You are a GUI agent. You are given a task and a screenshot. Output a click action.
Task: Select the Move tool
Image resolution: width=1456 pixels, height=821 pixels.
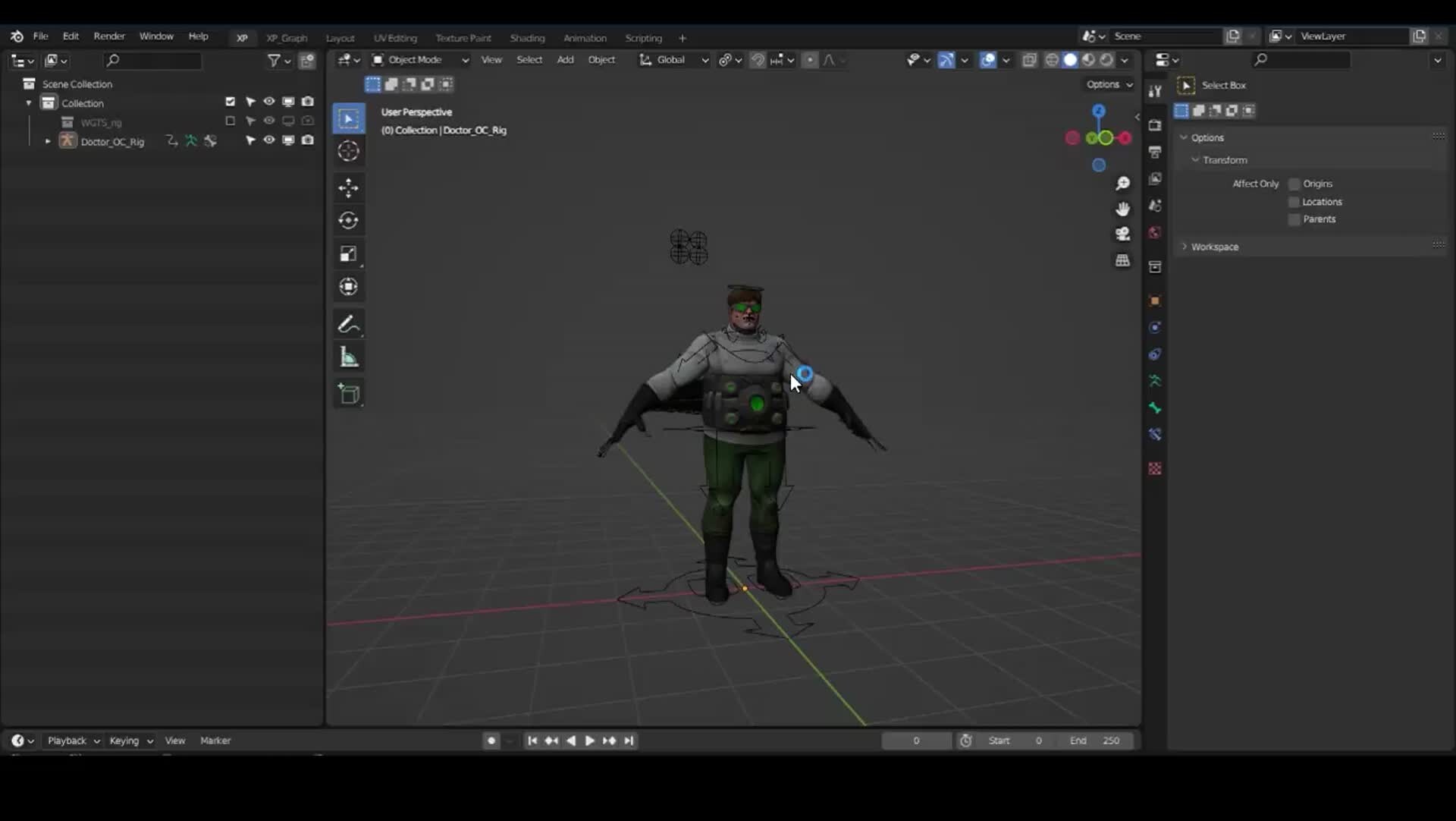[348, 187]
